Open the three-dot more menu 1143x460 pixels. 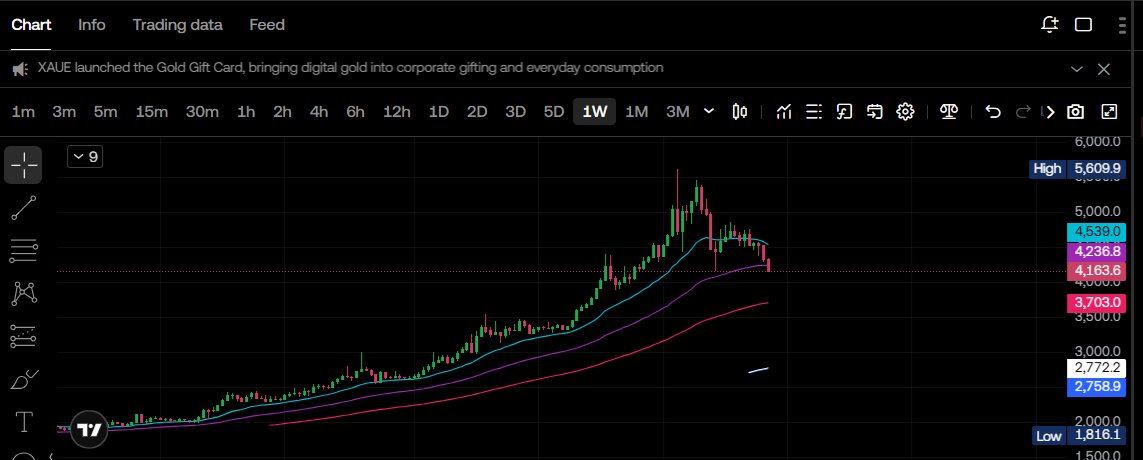click(x=1122, y=25)
